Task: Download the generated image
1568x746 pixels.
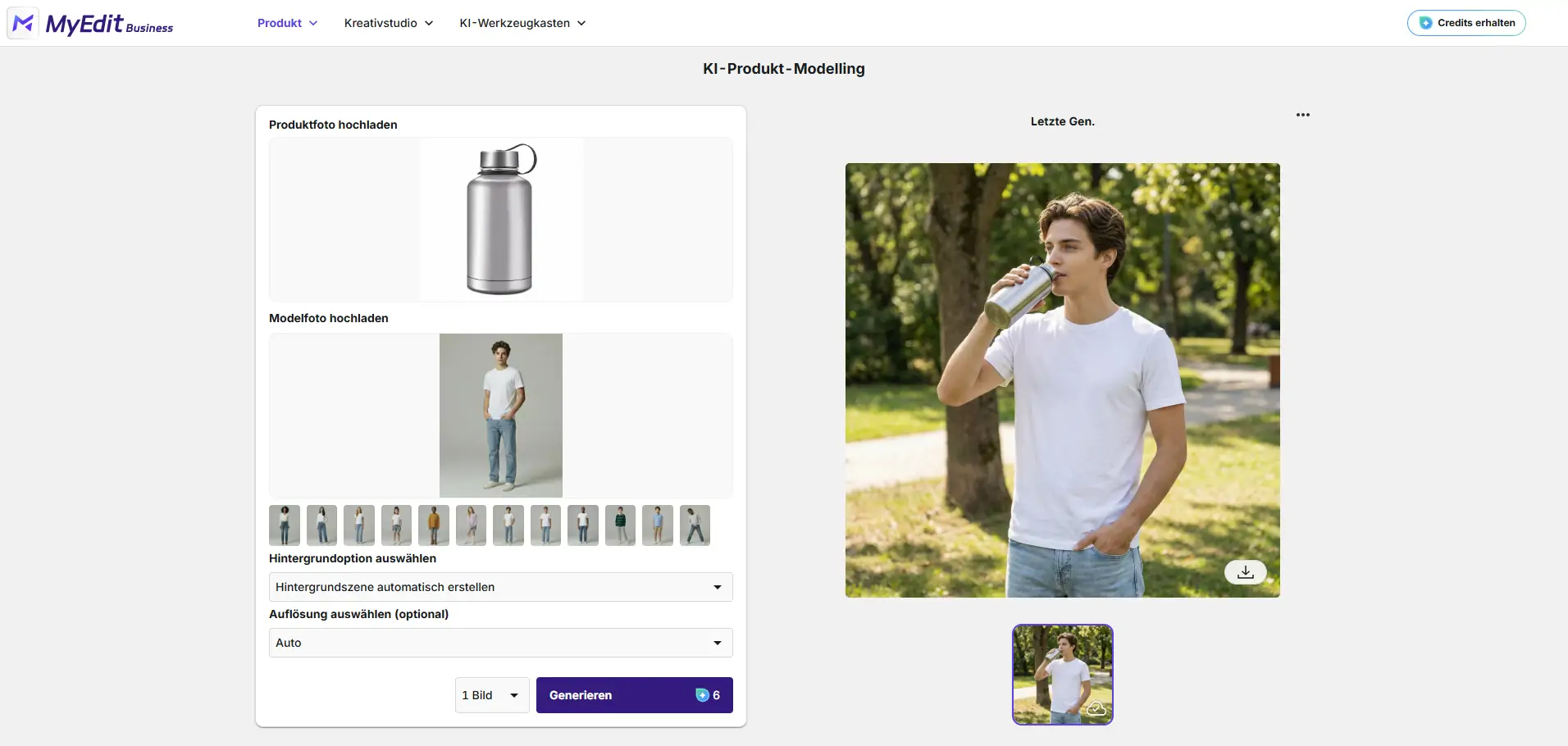Action: 1245,572
